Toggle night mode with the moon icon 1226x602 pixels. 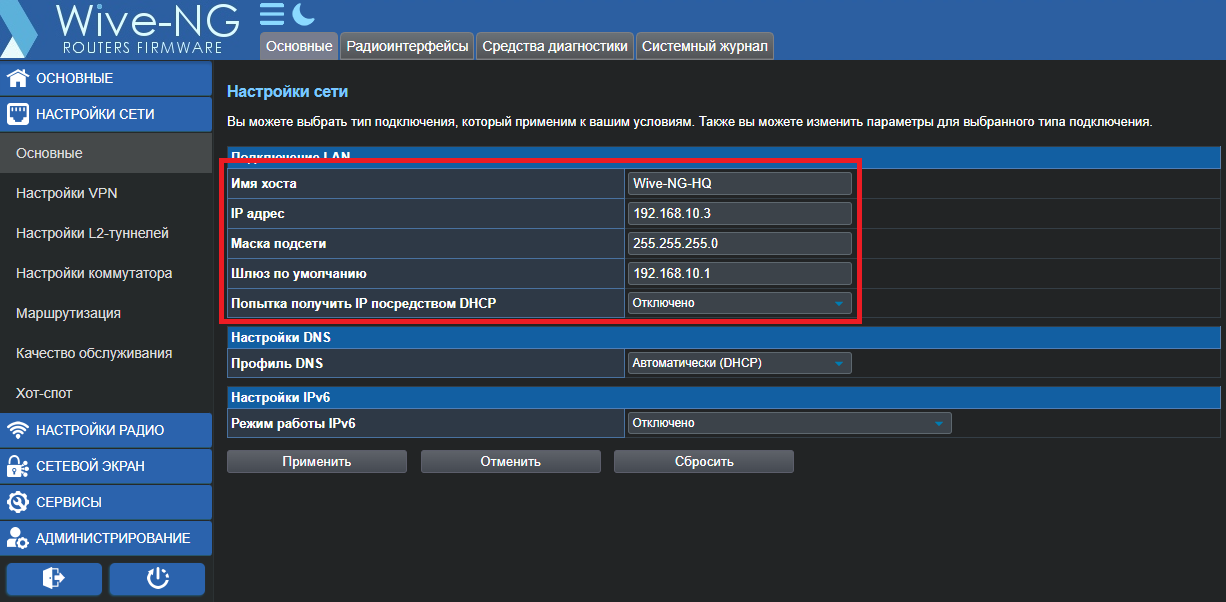(303, 14)
